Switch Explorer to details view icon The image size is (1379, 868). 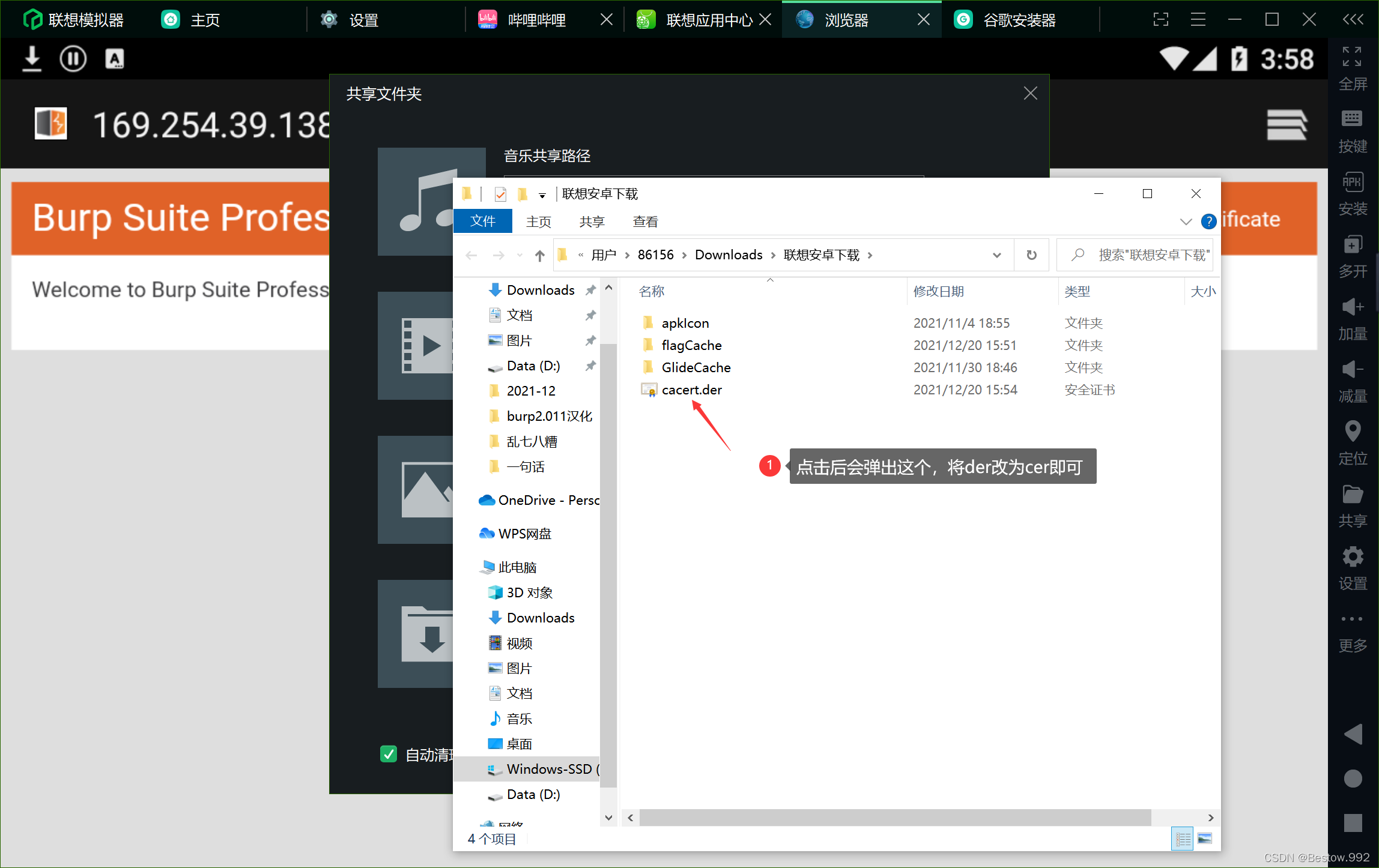[1183, 839]
